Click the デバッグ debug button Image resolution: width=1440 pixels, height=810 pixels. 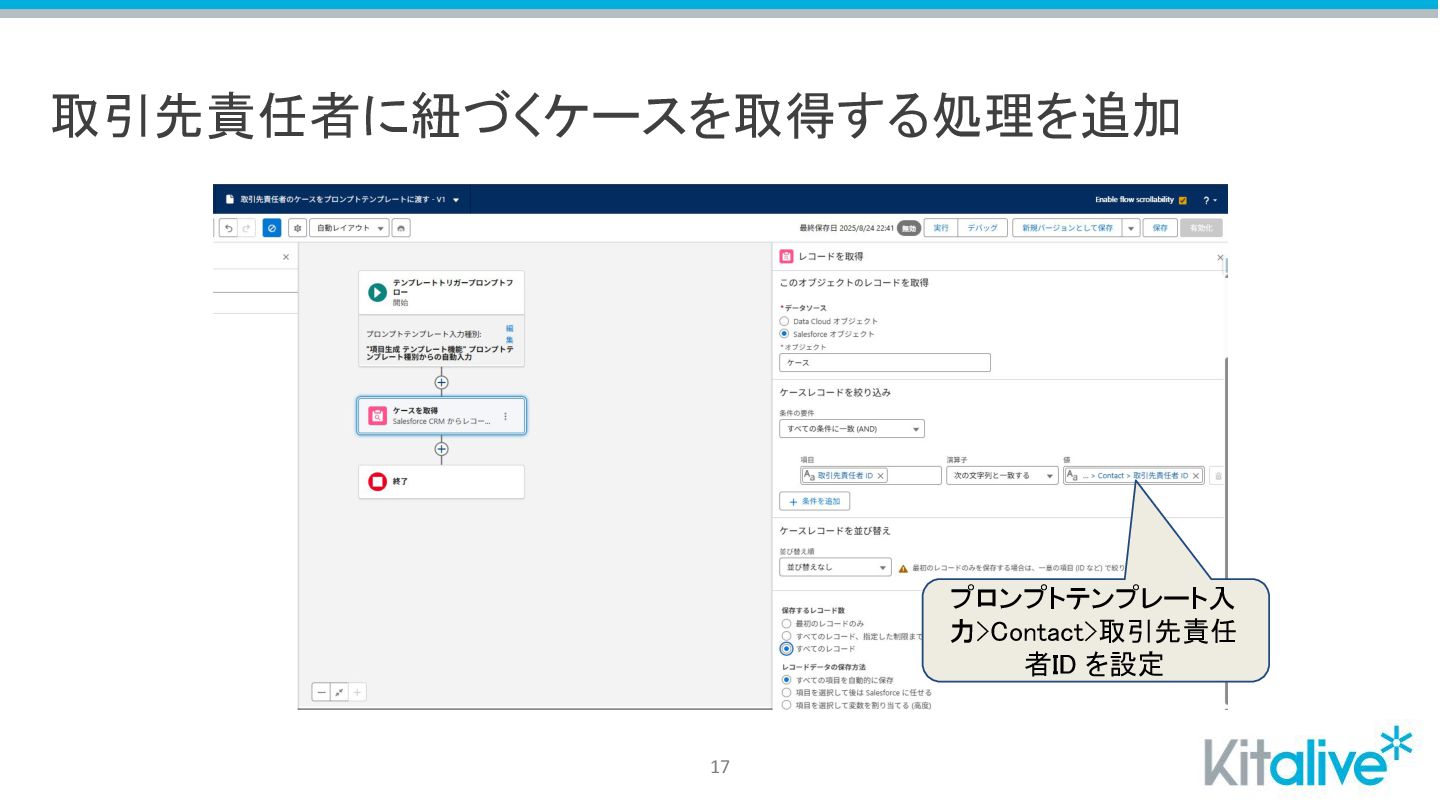pos(981,228)
